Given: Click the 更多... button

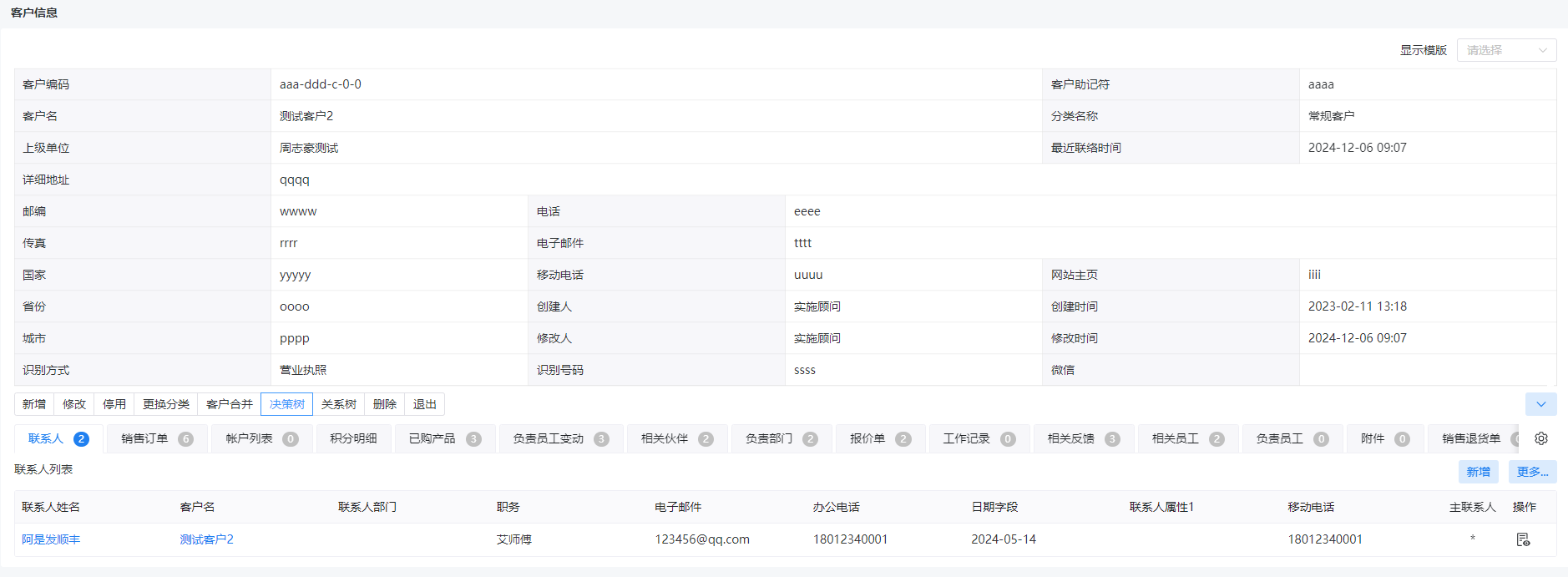Looking at the screenshot, I should click(1532, 472).
